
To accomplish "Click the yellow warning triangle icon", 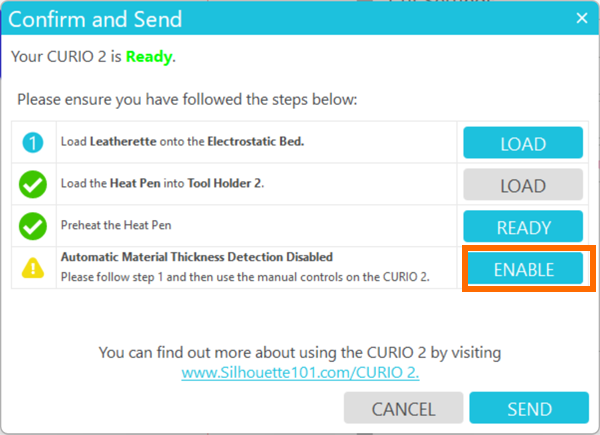I will tap(33, 267).
